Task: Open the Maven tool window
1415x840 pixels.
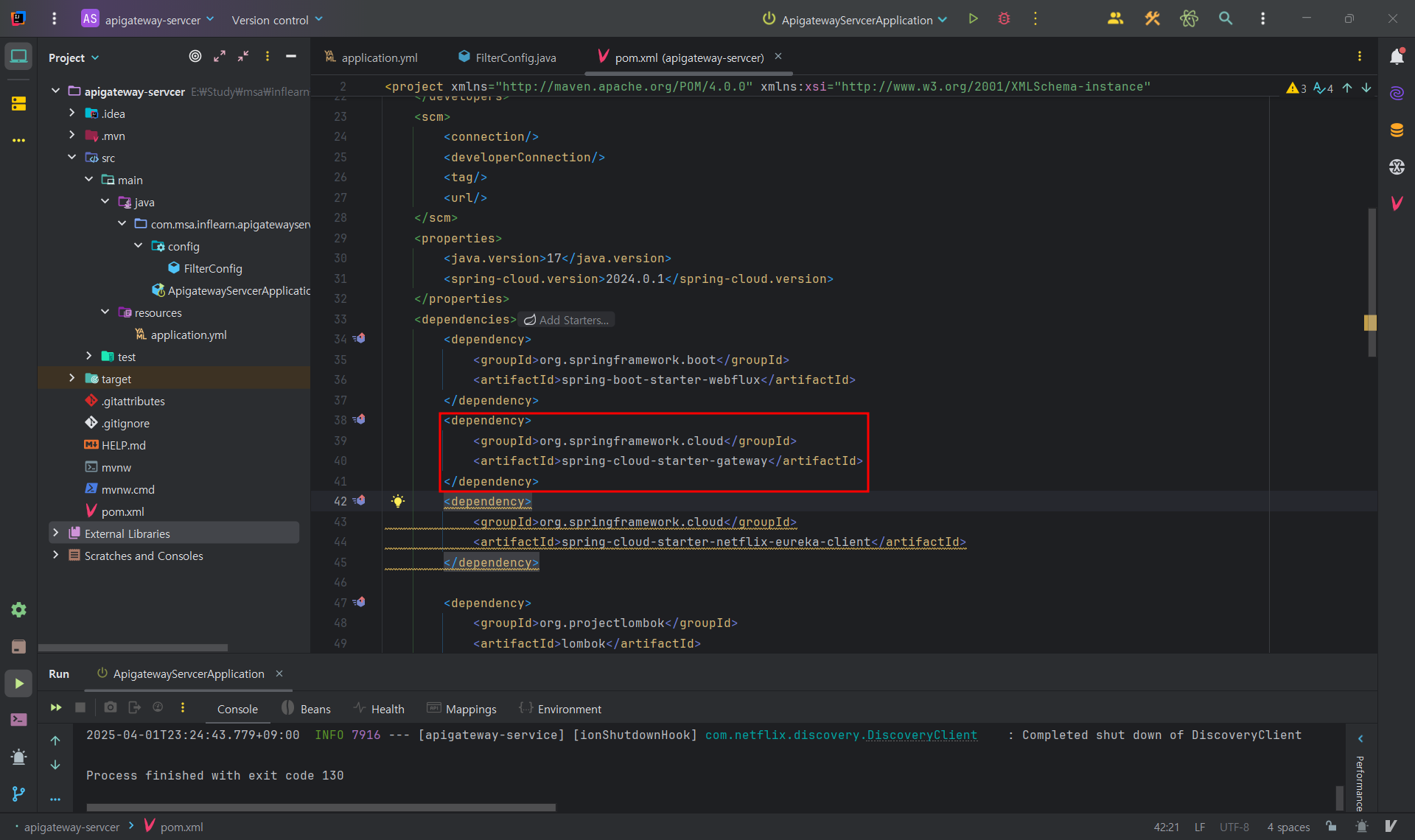Action: (1397, 203)
